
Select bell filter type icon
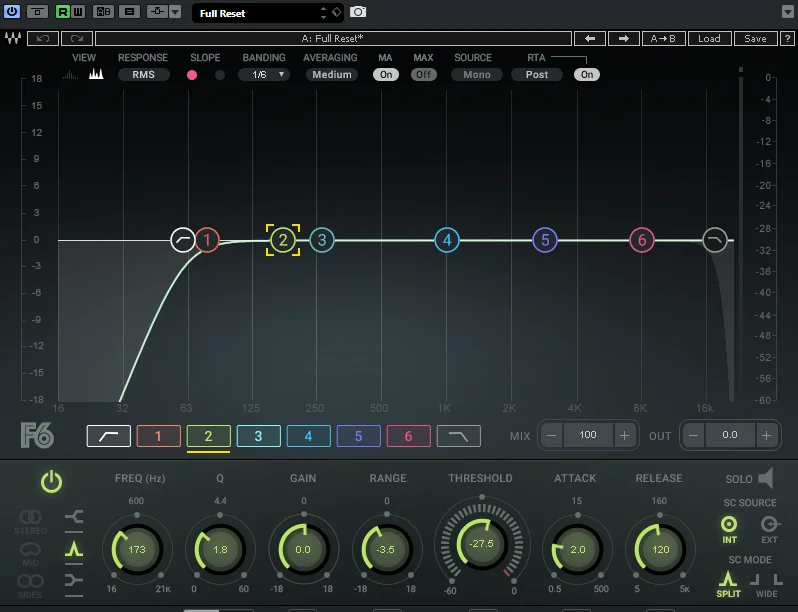coord(74,549)
